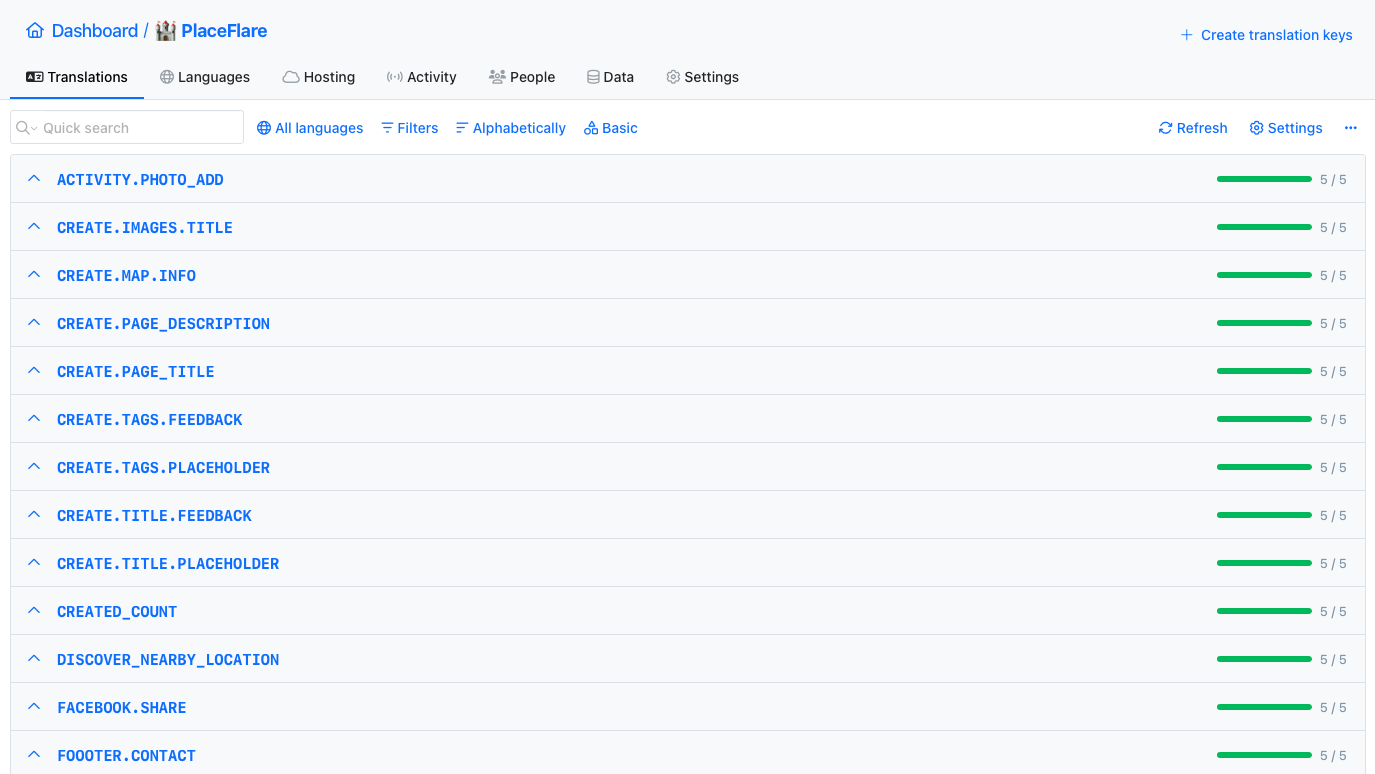Viewport: 1375px width, 774px height.
Task: Go to the Activity tab
Action: (421, 77)
